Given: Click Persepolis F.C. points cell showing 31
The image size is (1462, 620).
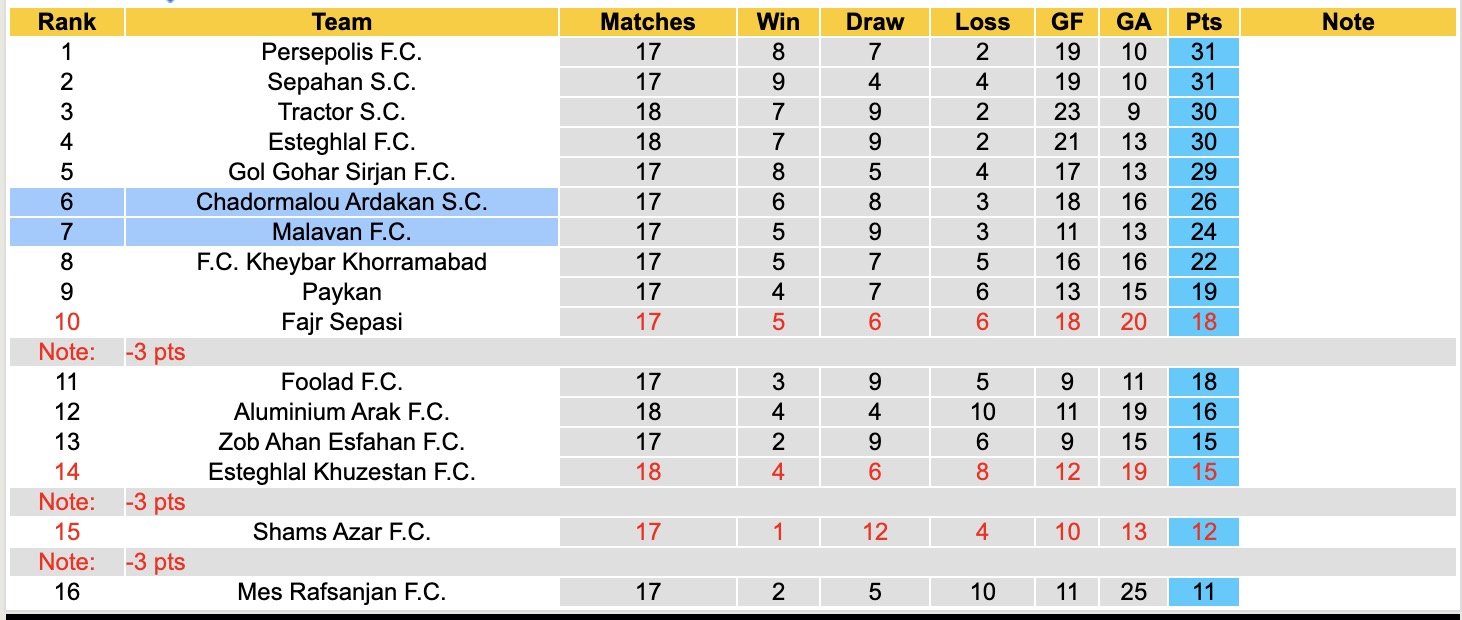Looking at the screenshot, I should (x=1203, y=52).
